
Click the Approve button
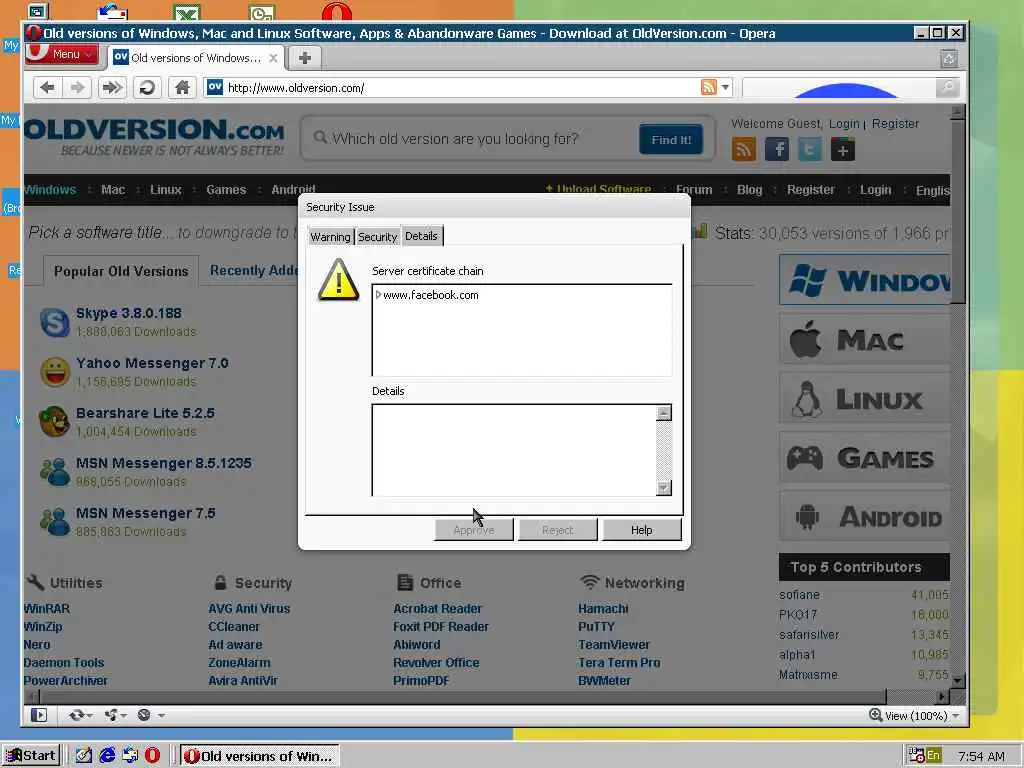[474, 530]
